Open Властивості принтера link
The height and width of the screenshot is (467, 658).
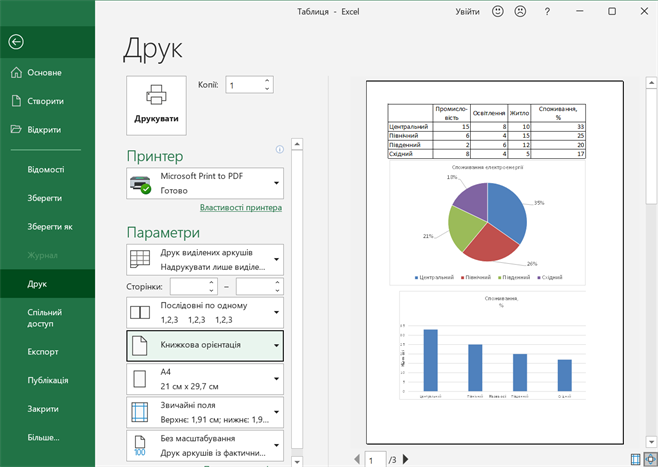(x=240, y=208)
